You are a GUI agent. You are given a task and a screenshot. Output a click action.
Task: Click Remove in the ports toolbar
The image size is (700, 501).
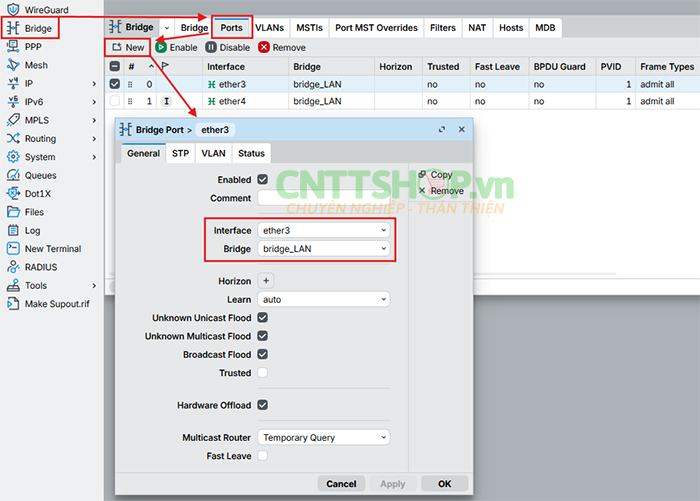(x=282, y=47)
